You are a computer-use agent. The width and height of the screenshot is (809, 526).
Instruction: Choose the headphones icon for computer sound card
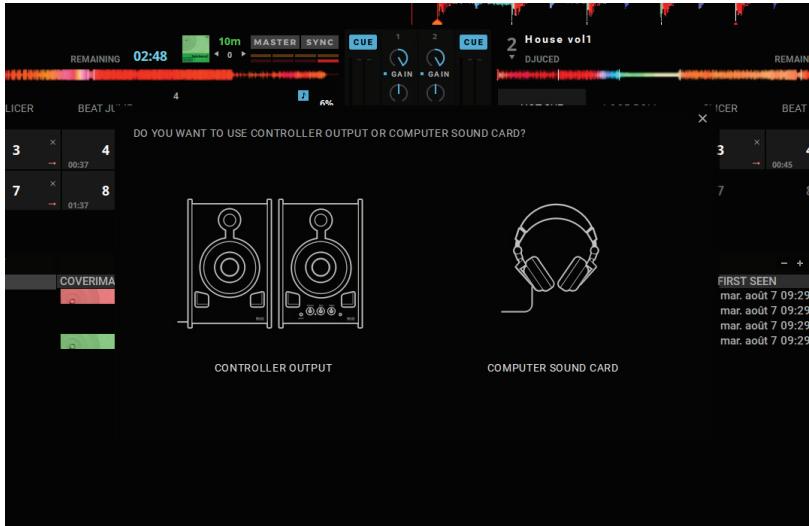[550, 258]
